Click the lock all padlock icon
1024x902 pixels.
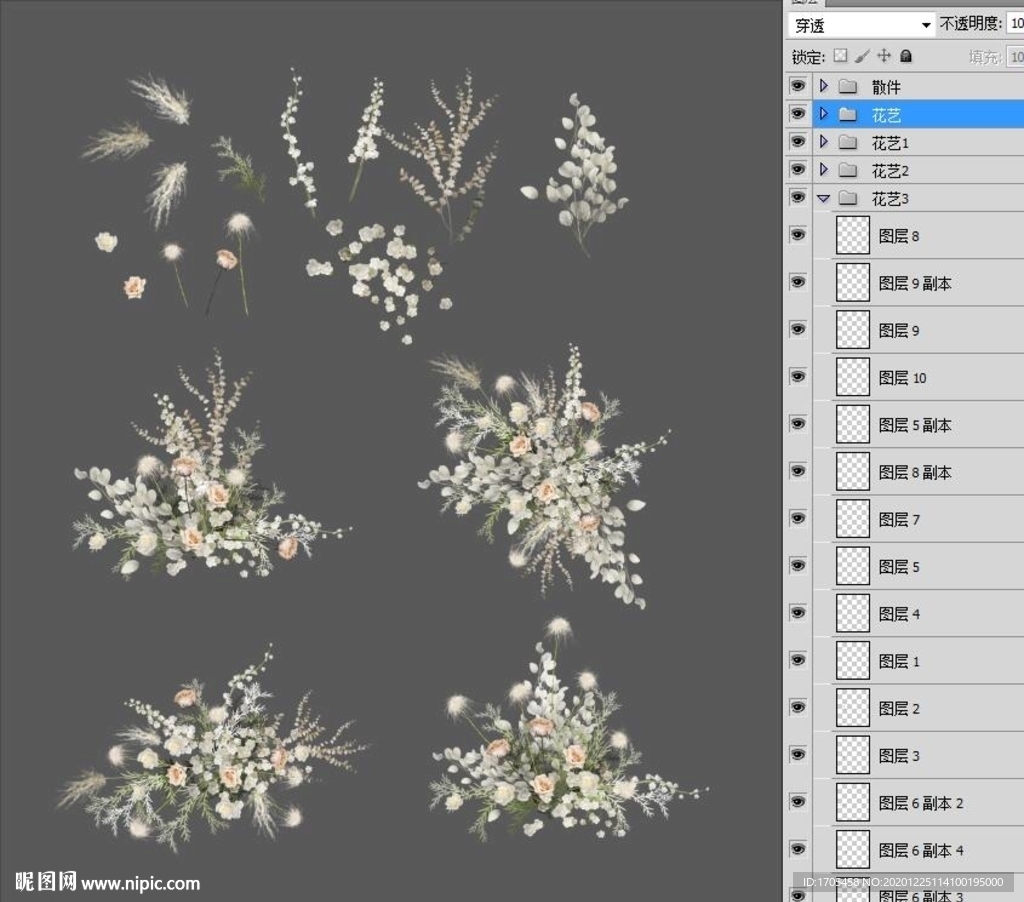[906, 56]
